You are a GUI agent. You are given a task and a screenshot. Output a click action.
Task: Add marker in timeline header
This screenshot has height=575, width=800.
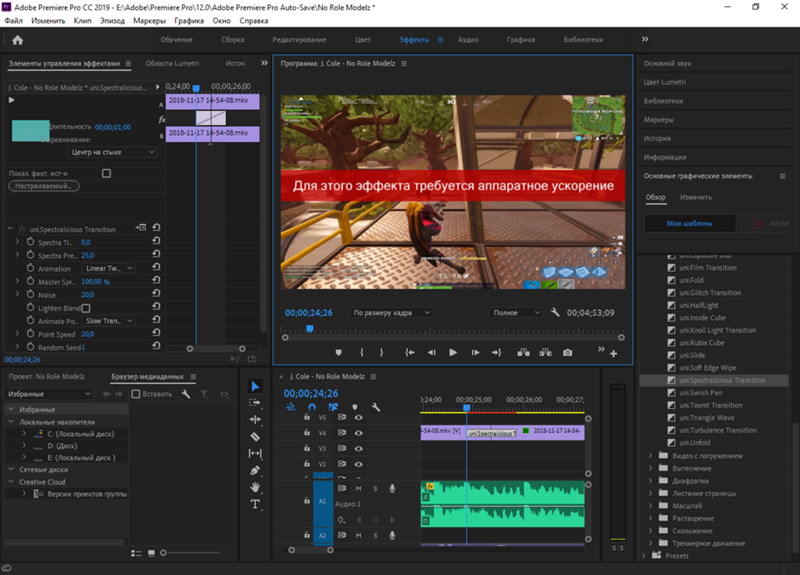click(x=355, y=407)
